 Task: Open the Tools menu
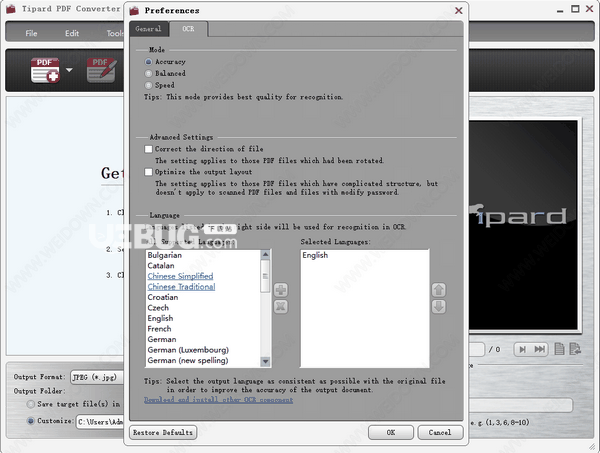pos(115,33)
